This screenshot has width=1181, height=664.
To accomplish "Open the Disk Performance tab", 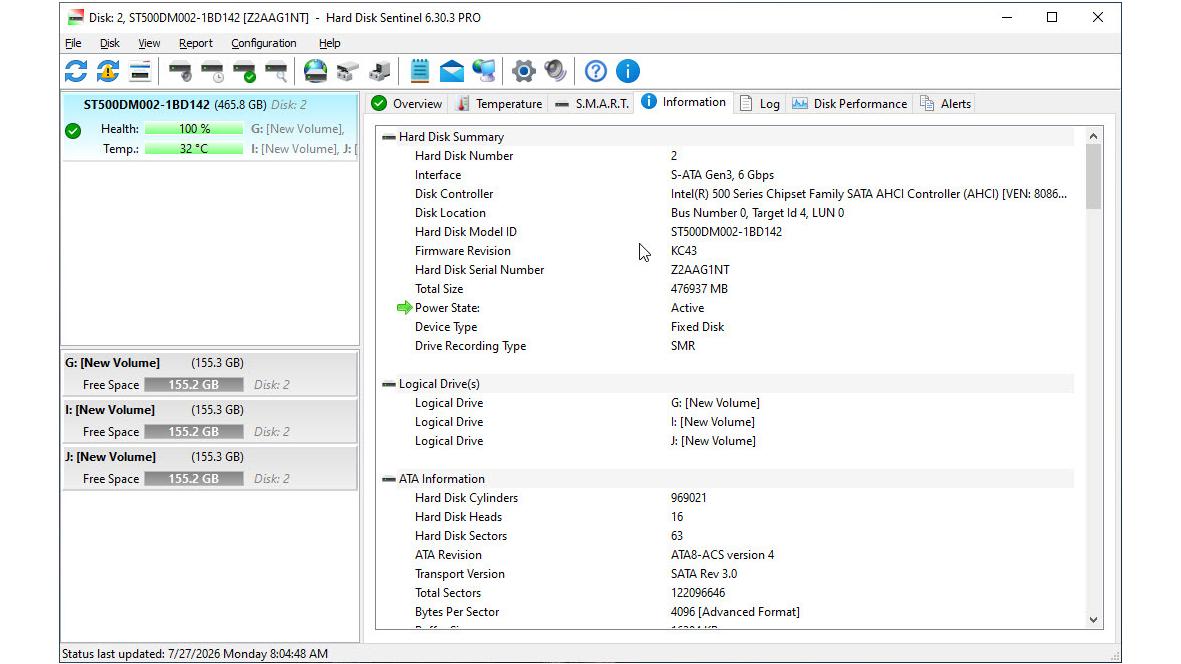I will pos(850,104).
